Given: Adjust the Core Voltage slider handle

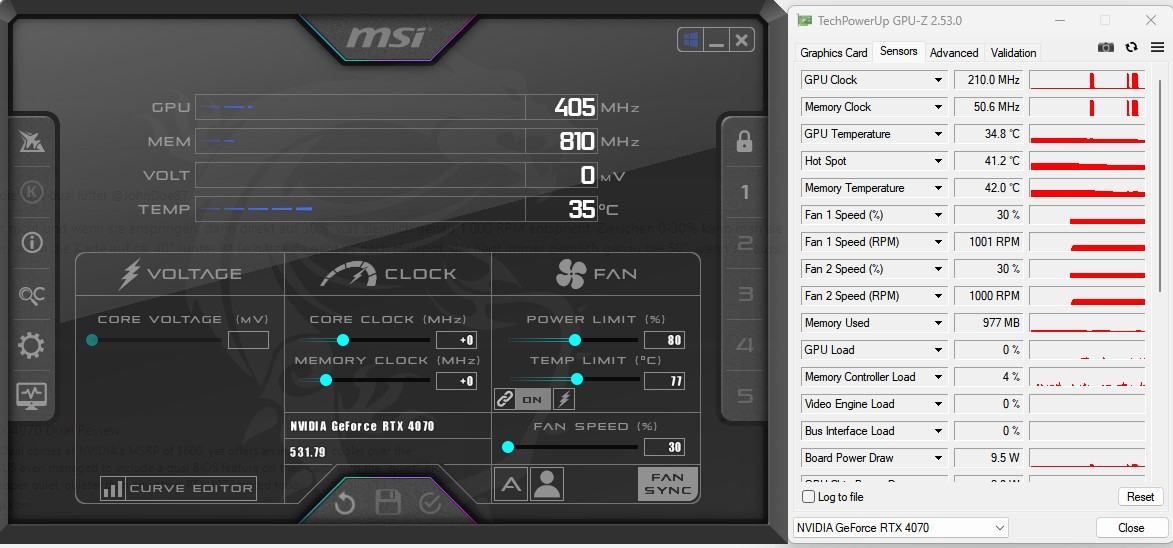Looking at the screenshot, I should tap(92, 340).
